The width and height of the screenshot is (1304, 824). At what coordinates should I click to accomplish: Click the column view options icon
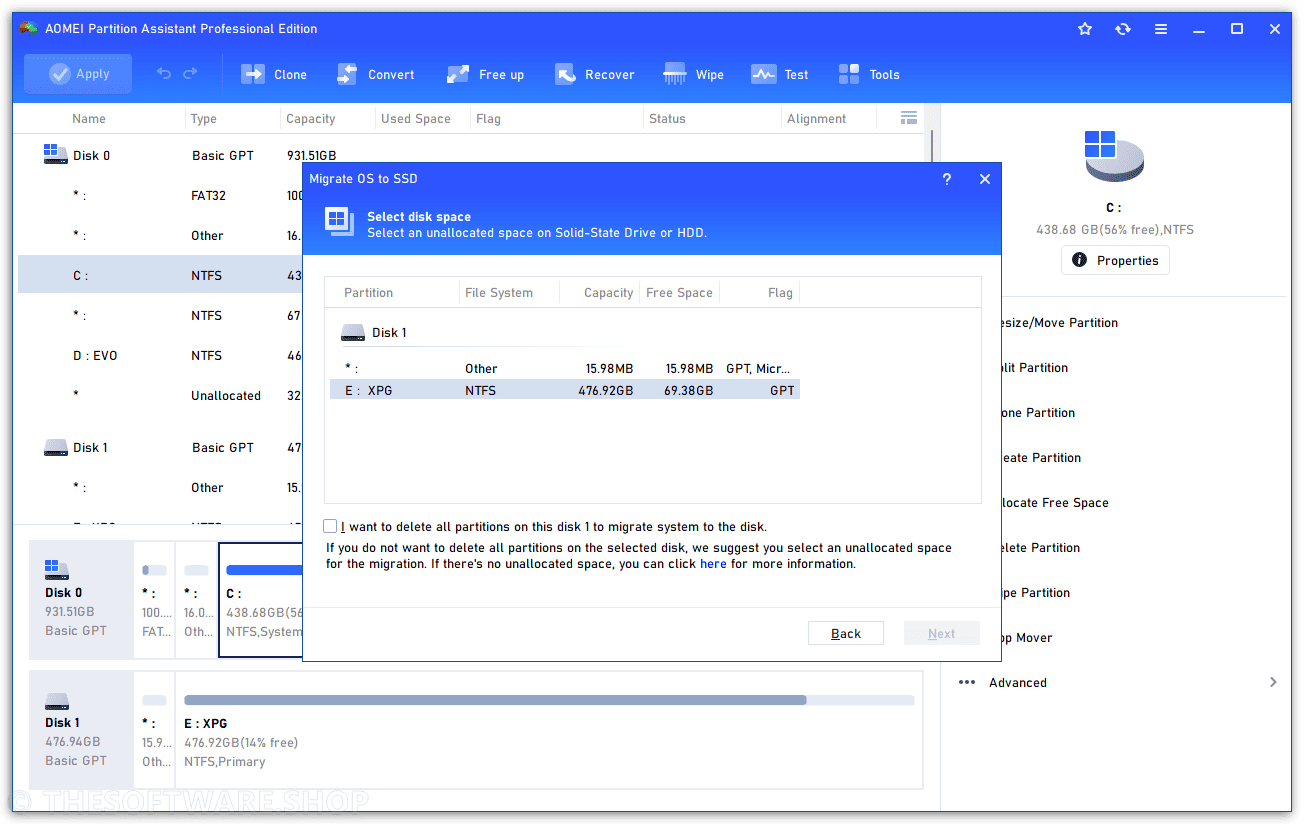click(x=909, y=118)
